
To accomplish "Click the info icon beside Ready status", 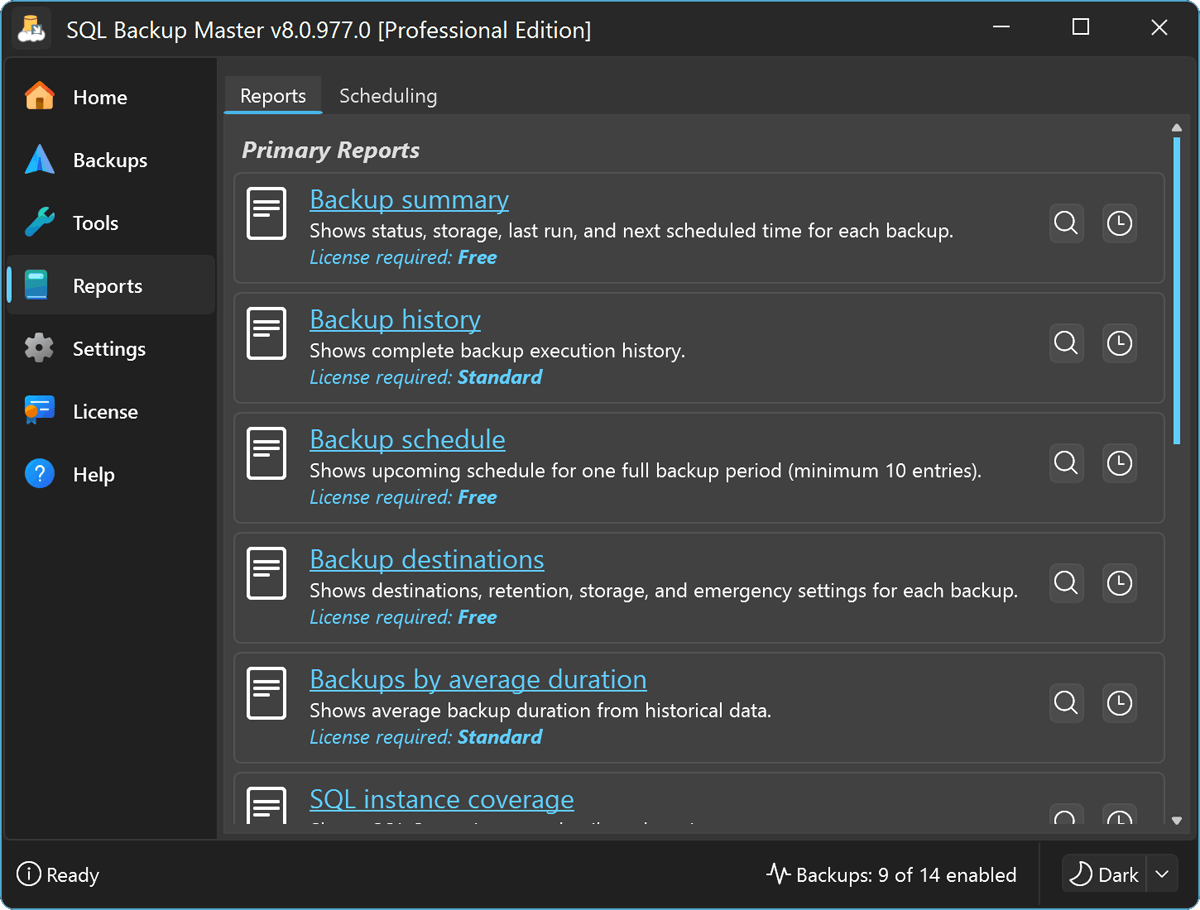I will pyautogui.click(x=30, y=875).
